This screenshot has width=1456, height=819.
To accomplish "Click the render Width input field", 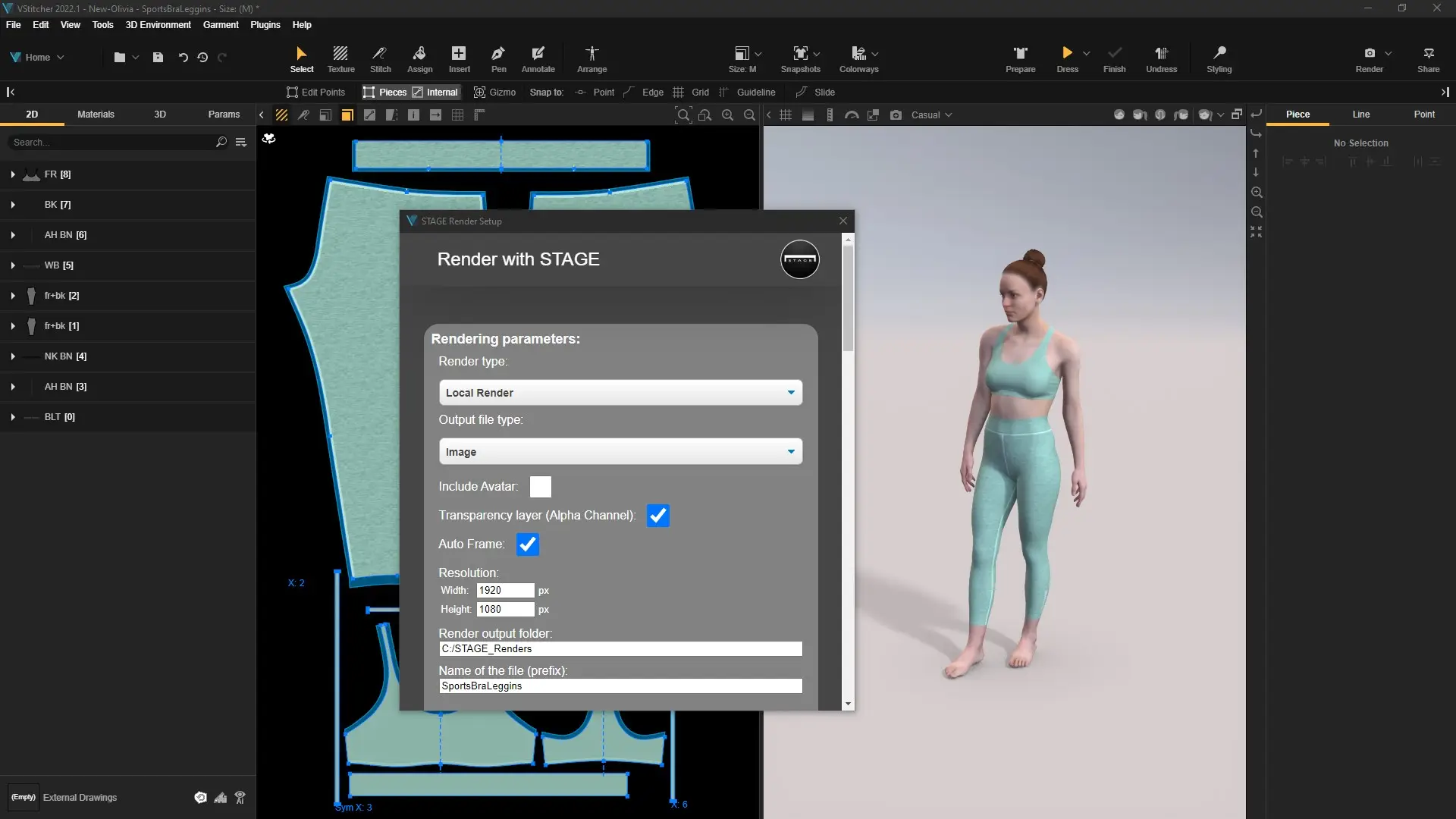I will point(505,591).
